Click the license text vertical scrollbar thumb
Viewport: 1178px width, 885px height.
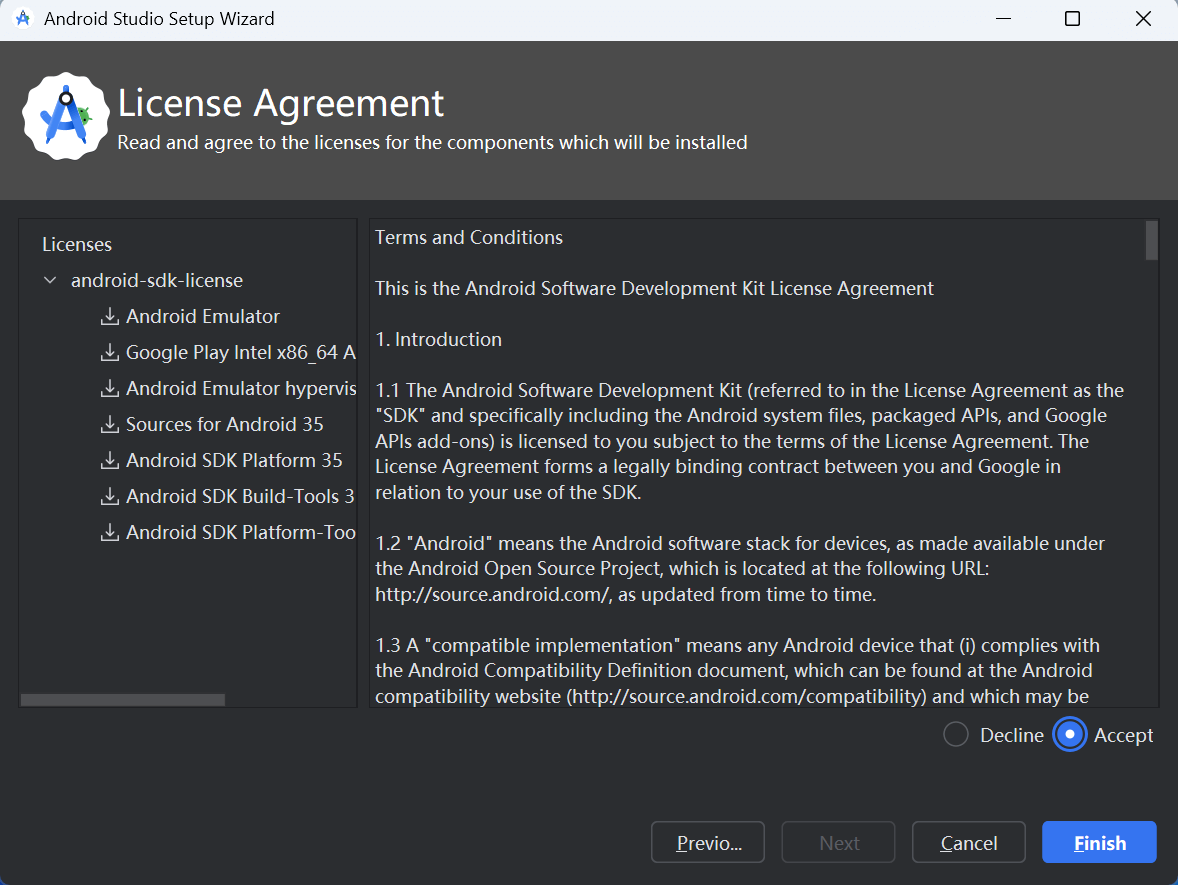coord(1152,240)
